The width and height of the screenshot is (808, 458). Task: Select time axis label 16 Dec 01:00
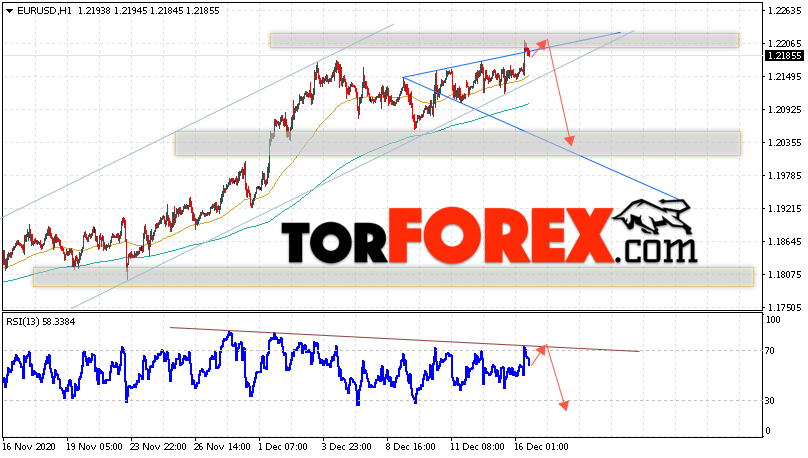(x=541, y=447)
